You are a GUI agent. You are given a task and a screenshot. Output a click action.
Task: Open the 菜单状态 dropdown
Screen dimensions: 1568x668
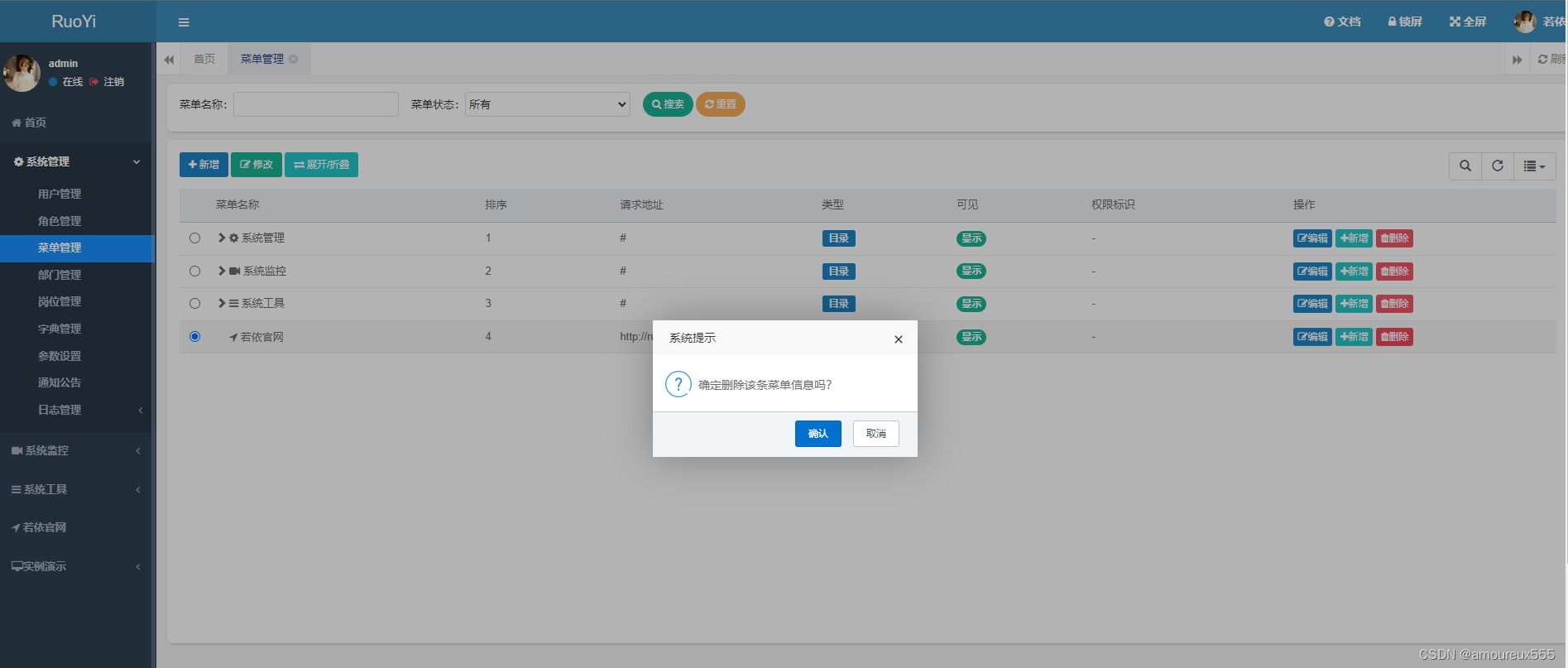point(548,104)
